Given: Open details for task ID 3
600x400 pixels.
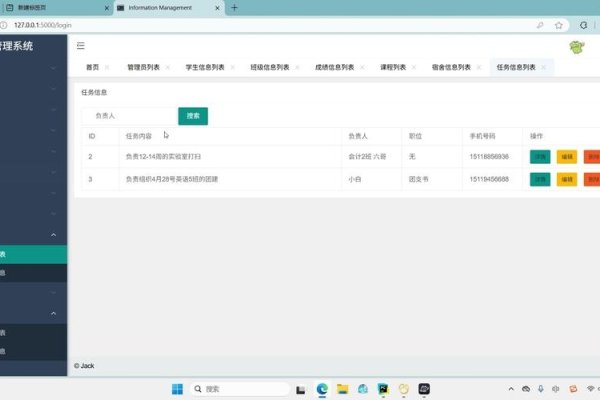Looking at the screenshot, I should [540, 179].
